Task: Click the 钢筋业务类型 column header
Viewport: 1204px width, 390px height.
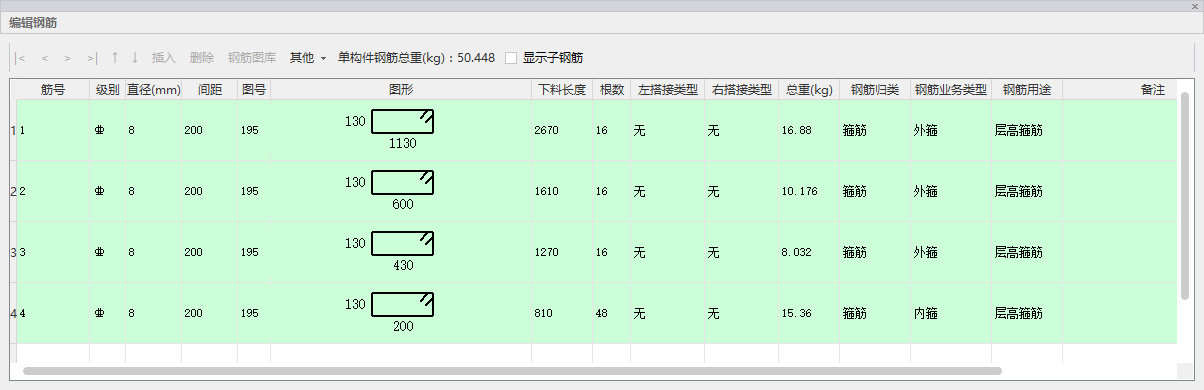Action: coord(951,90)
